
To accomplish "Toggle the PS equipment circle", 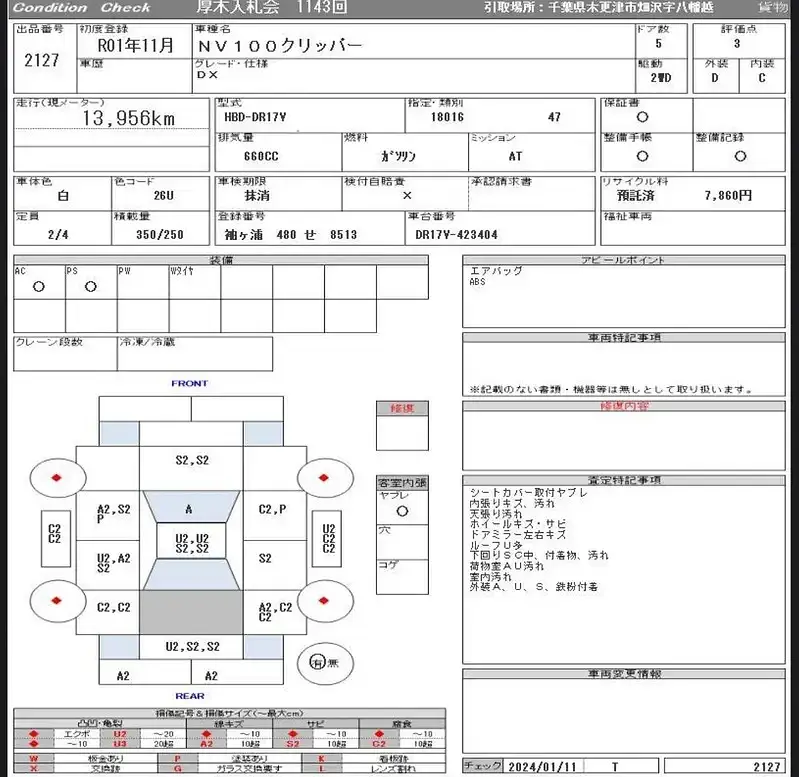I will [x=91, y=286].
